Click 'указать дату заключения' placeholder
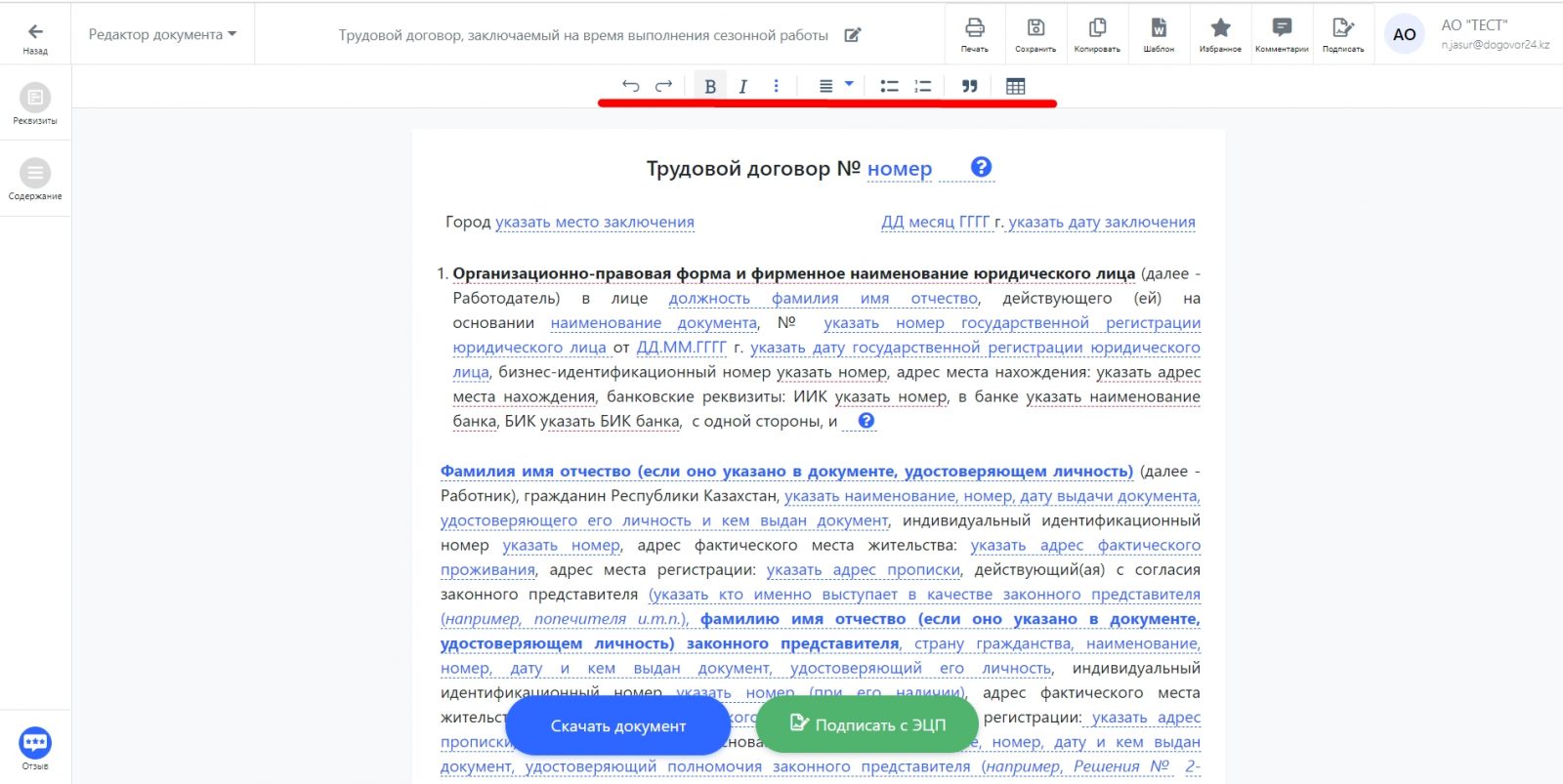This screenshot has width=1563, height=784. [1102, 222]
